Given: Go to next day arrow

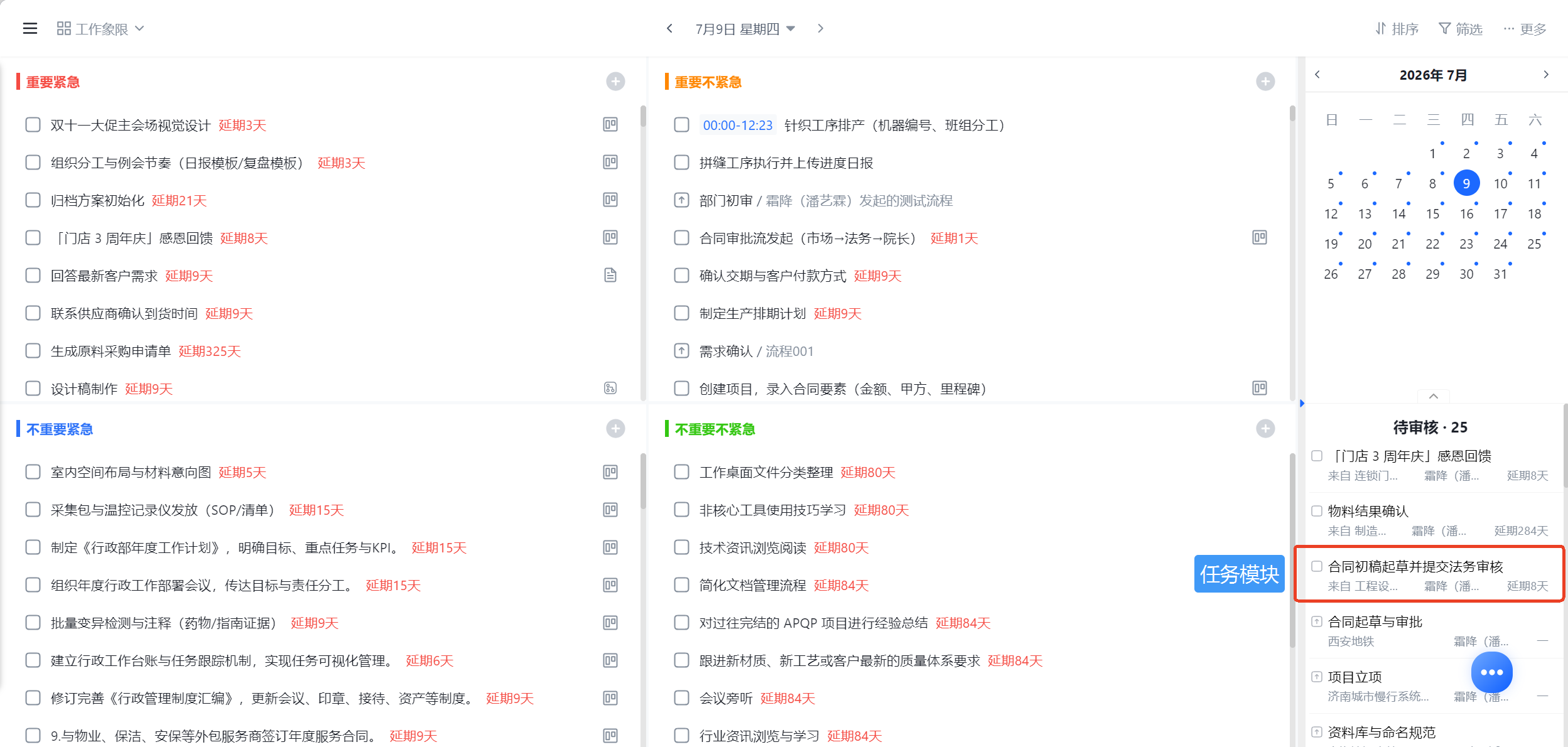Looking at the screenshot, I should coord(820,28).
